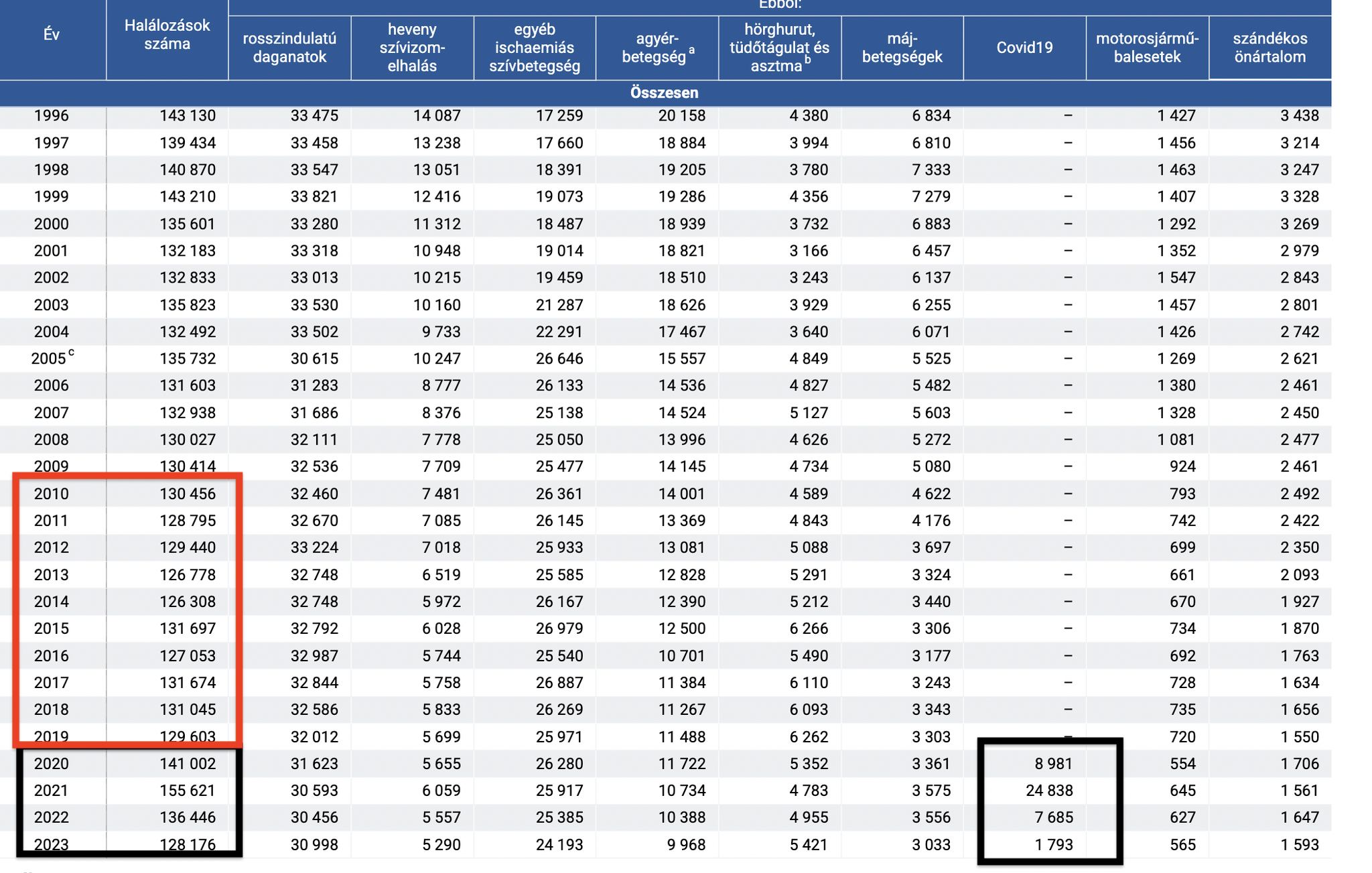Click death count '130 456'

(x=188, y=493)
